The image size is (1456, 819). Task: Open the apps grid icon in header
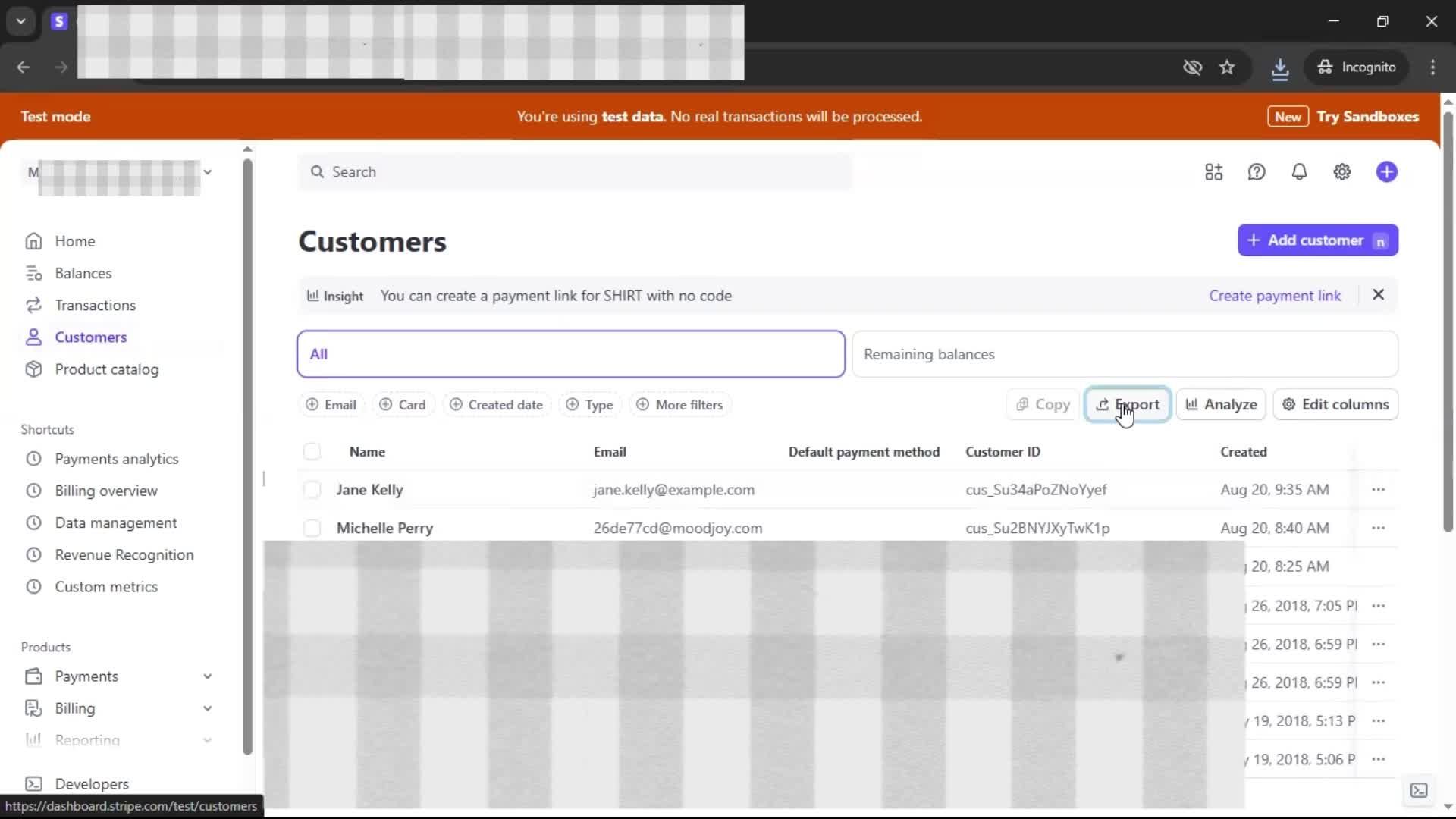[1213, 172]
